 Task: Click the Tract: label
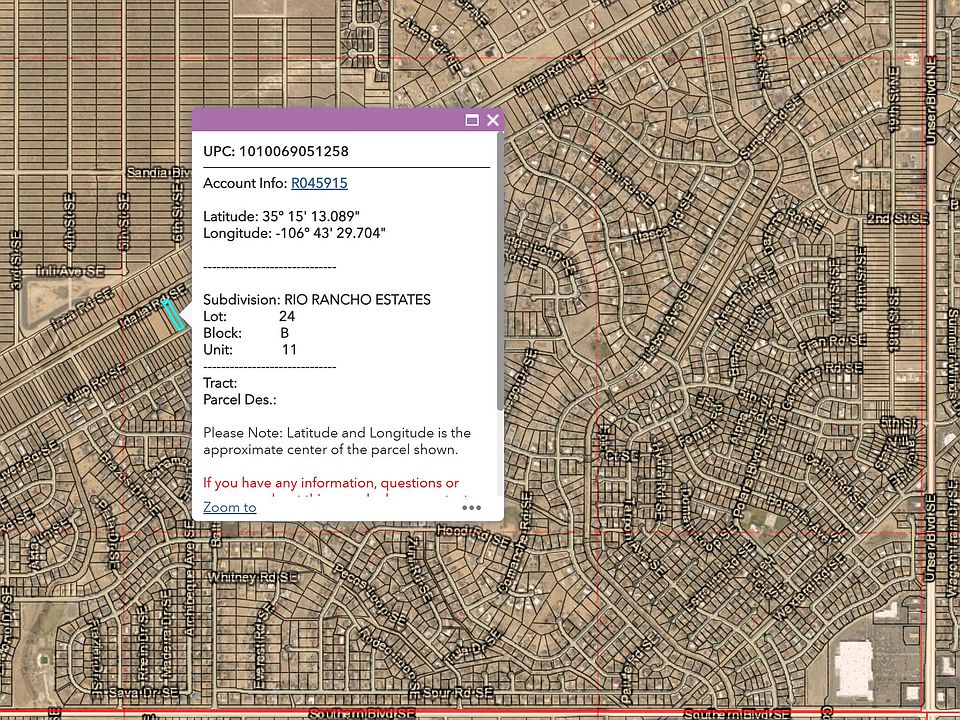point(220,383)
